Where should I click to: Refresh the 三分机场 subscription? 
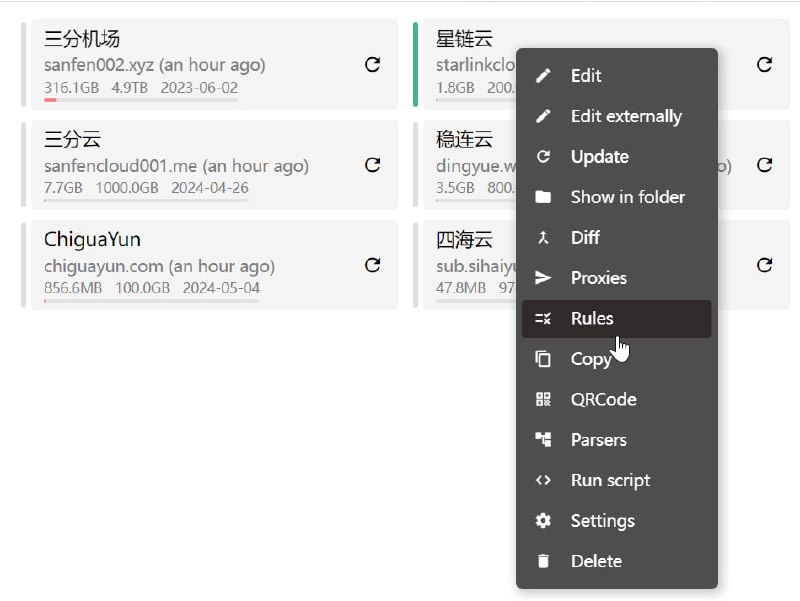tap(372, 64)
